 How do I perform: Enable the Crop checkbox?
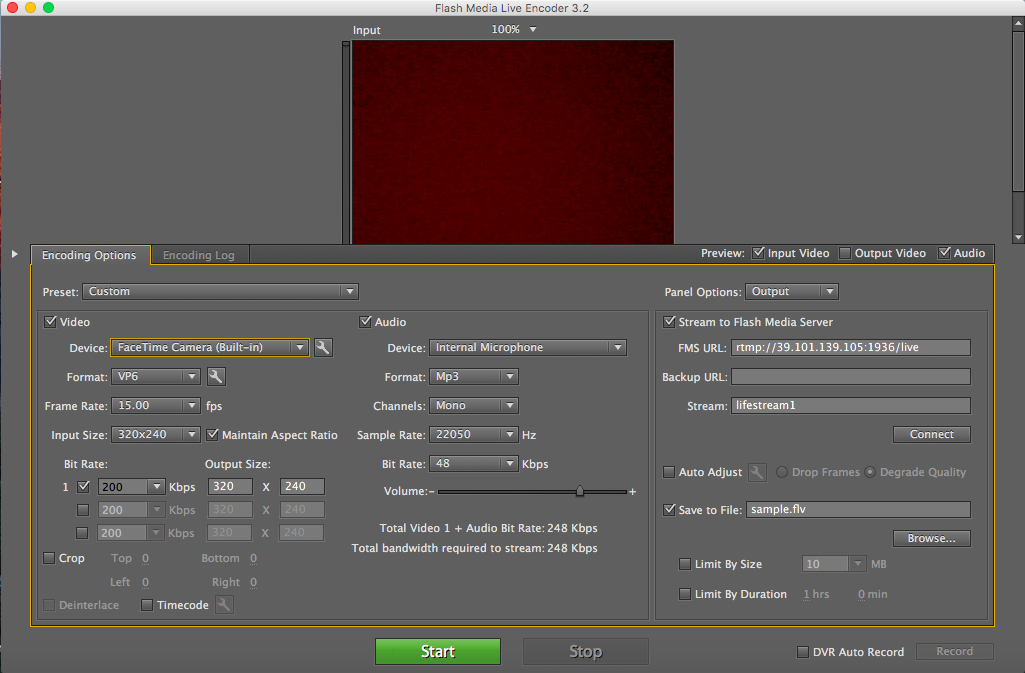49,558
